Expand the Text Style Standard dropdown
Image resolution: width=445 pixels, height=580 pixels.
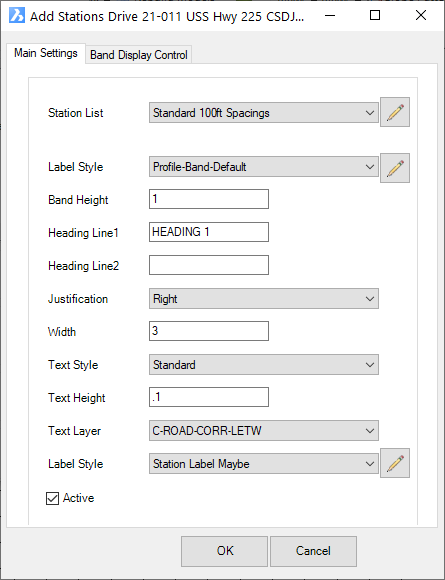click(x=264, y=365)
